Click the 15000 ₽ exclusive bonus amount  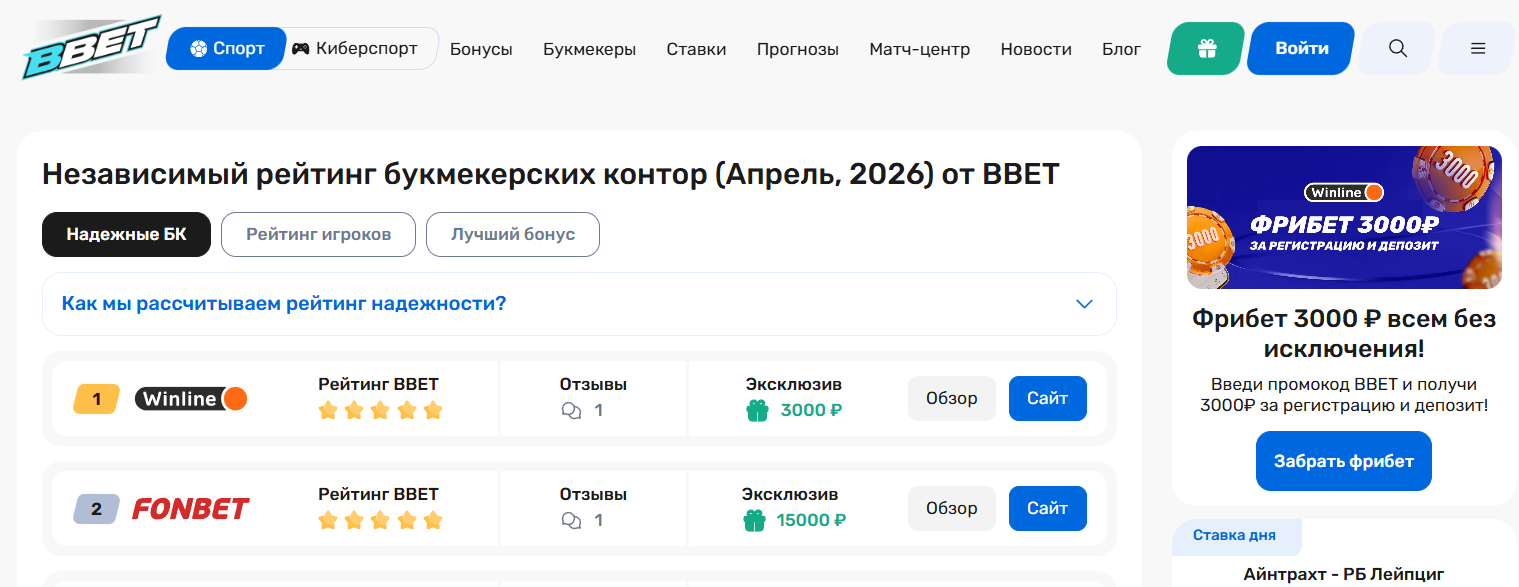(811, 520)
